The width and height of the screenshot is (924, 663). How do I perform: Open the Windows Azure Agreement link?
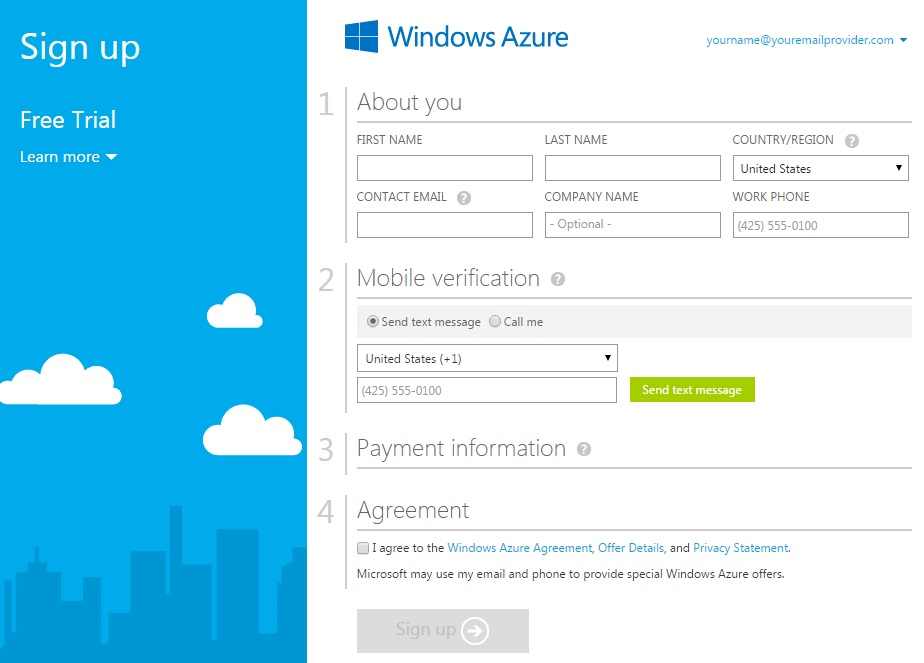tap(520, 548)
